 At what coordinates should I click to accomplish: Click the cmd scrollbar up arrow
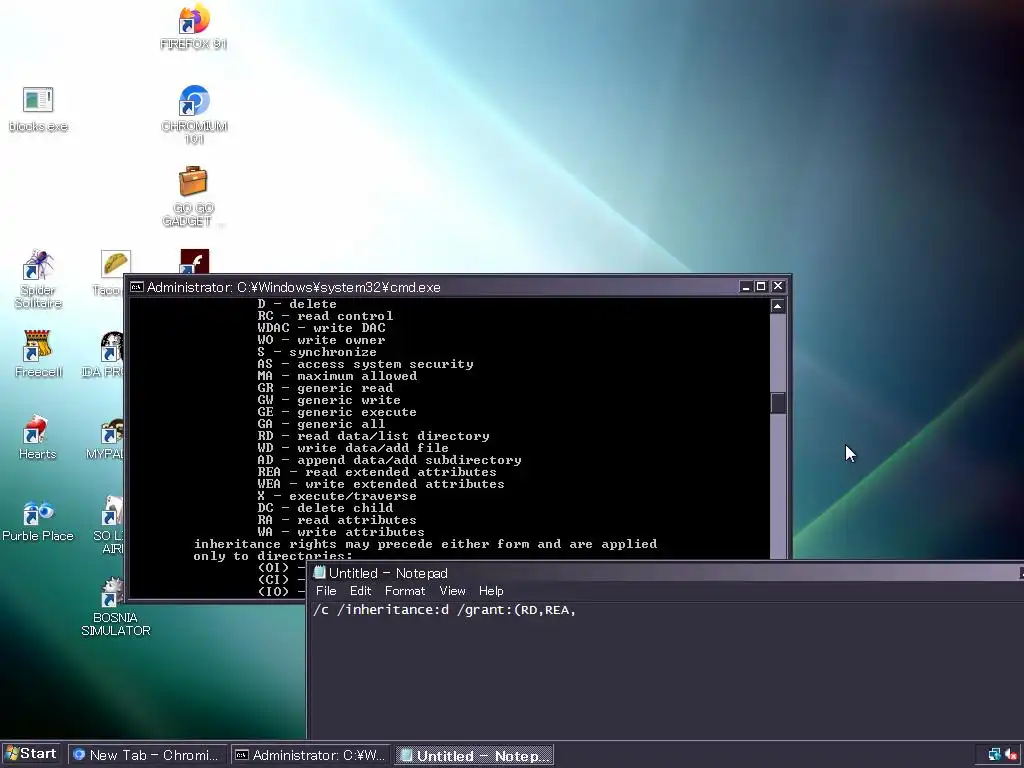pos(778,306)
